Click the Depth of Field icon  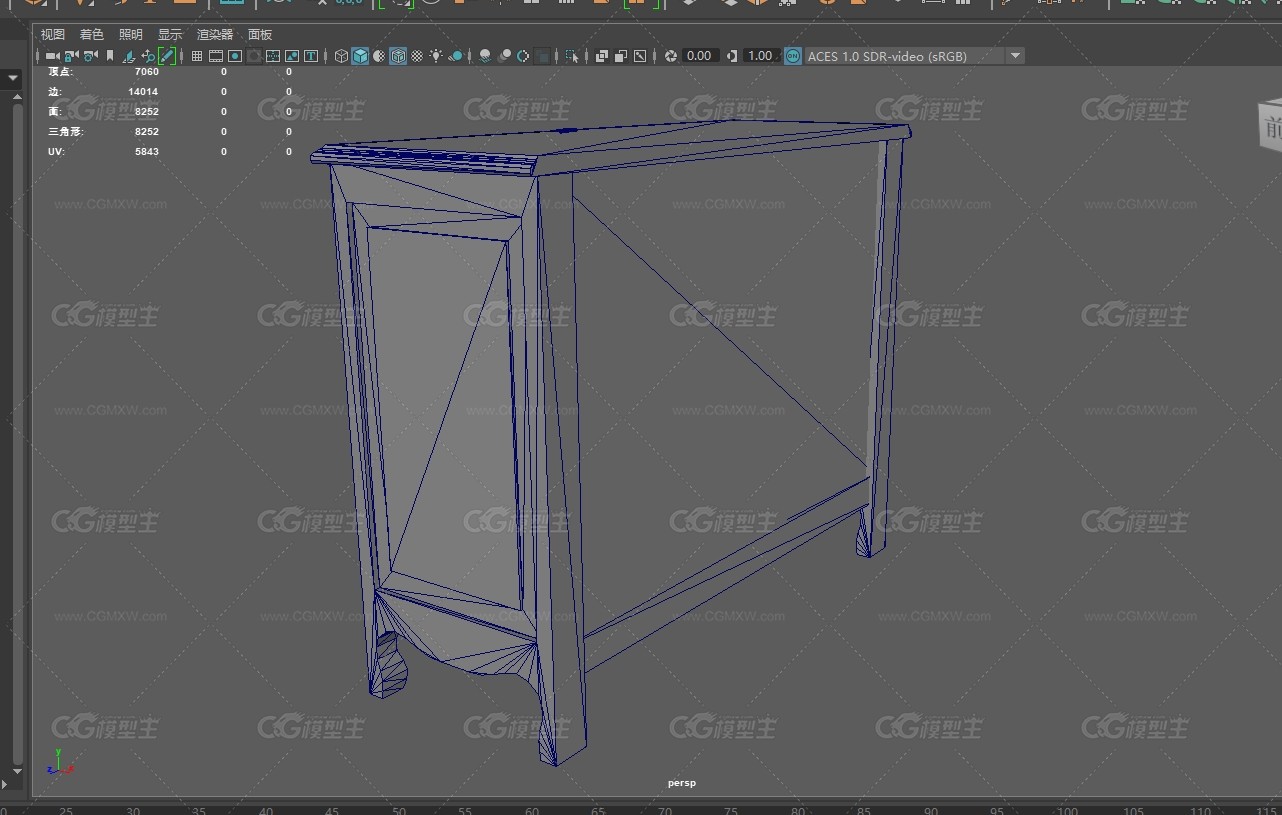click(x=543, y=56)
